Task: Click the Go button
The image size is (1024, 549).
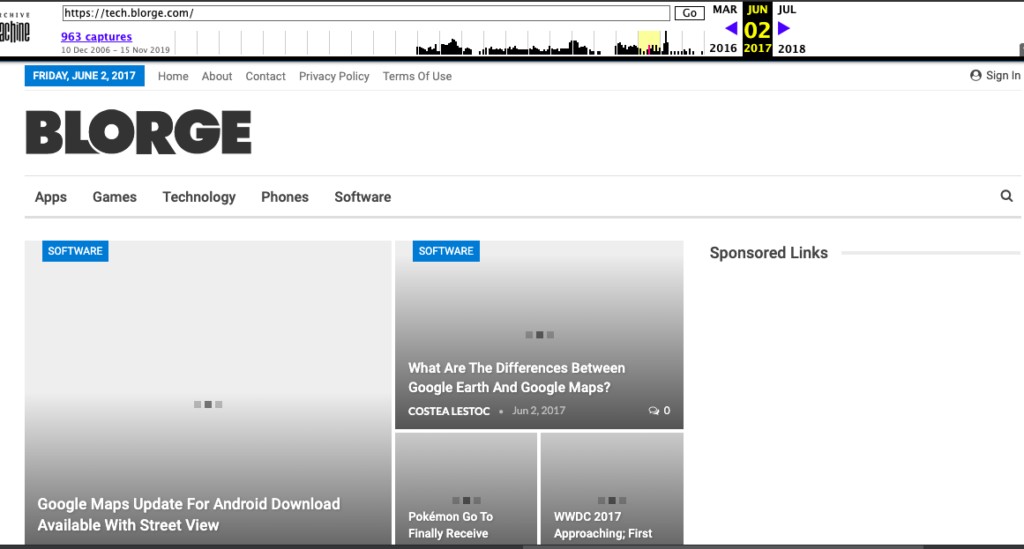Action: pos(689,13)
